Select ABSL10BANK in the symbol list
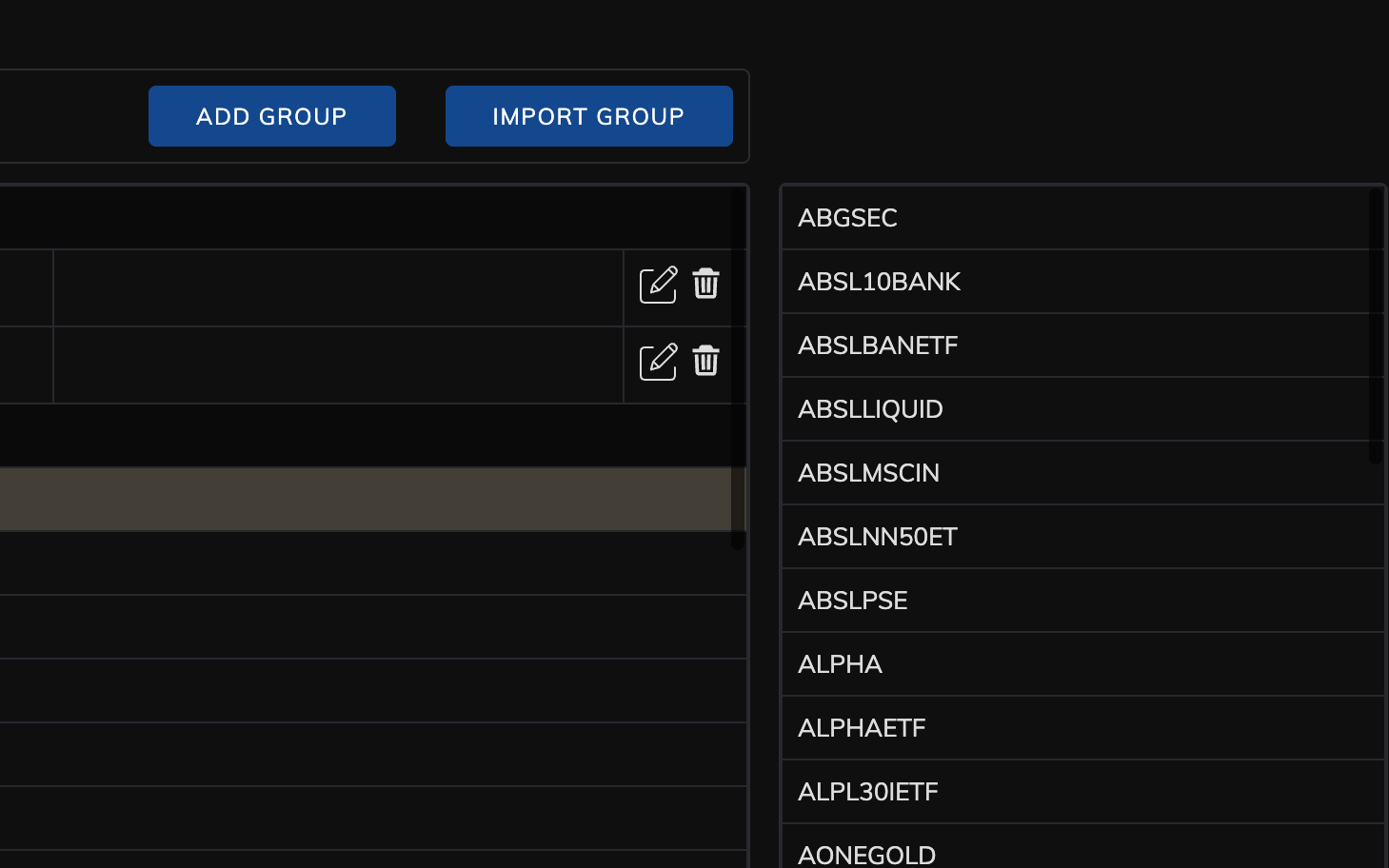The image size is (1389, 868). (1082, 282)
